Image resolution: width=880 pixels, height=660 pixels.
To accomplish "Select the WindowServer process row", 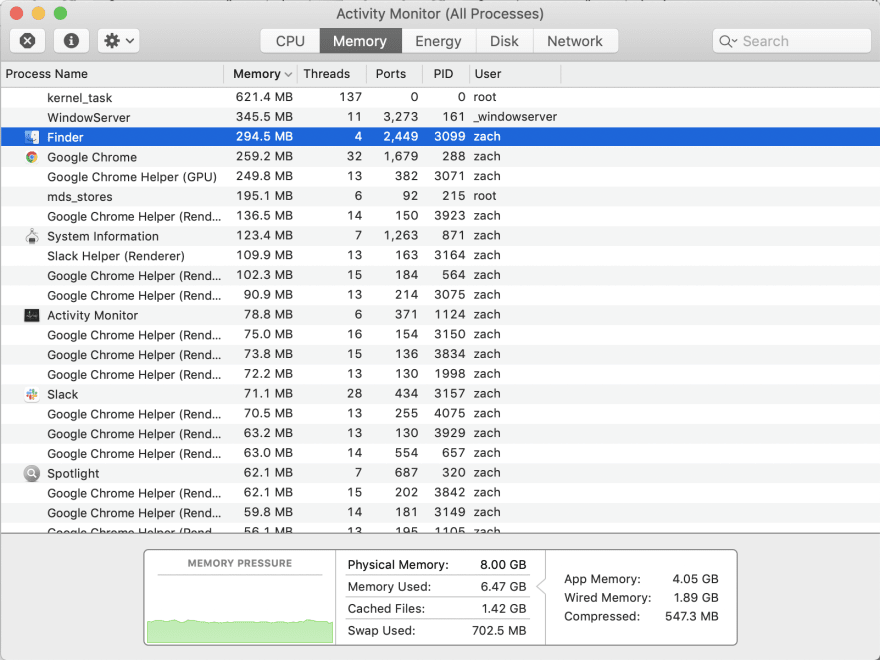I will pyautogui.click(x=440, y=117).
